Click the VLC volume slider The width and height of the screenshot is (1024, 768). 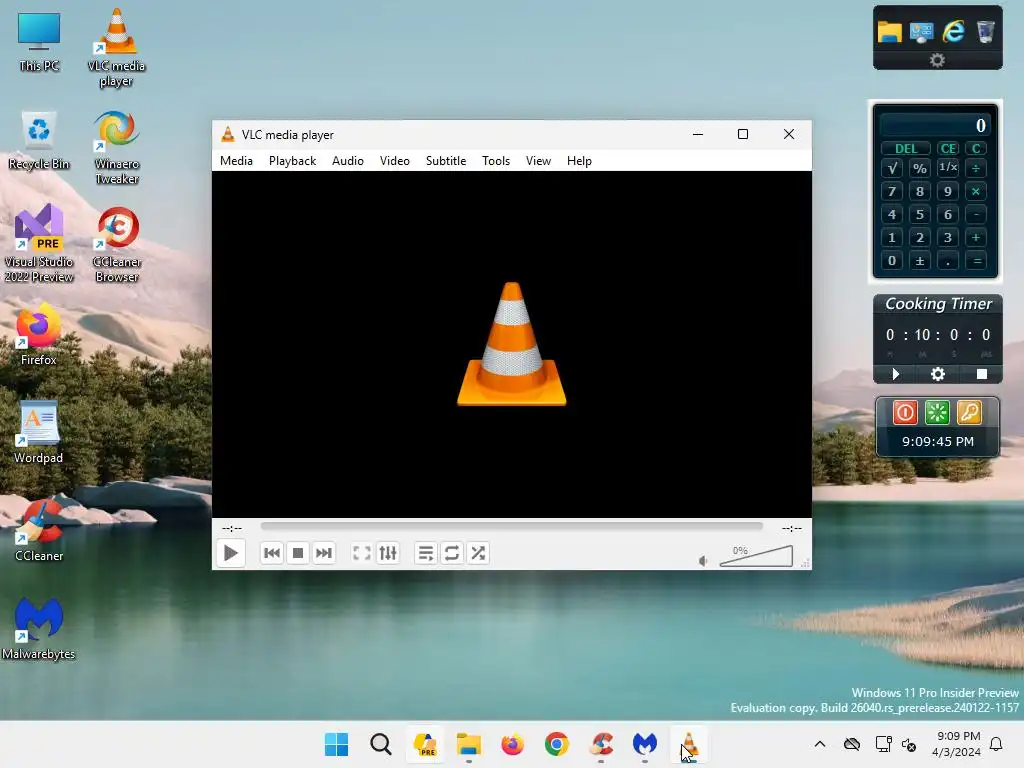click(x=756, y=556)
